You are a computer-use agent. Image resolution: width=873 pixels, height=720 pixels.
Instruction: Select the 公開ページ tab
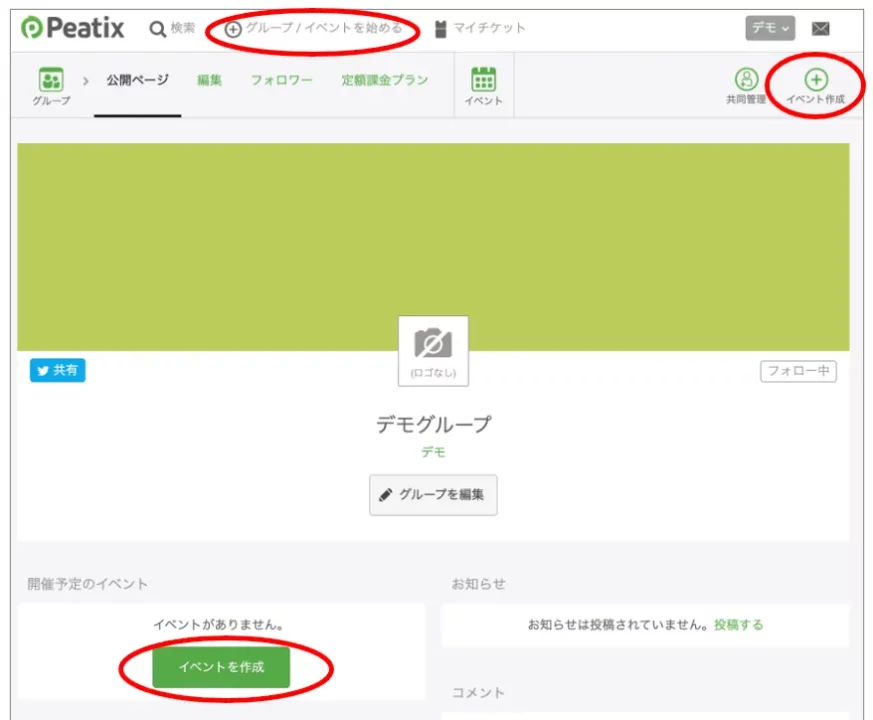point(138,80)
